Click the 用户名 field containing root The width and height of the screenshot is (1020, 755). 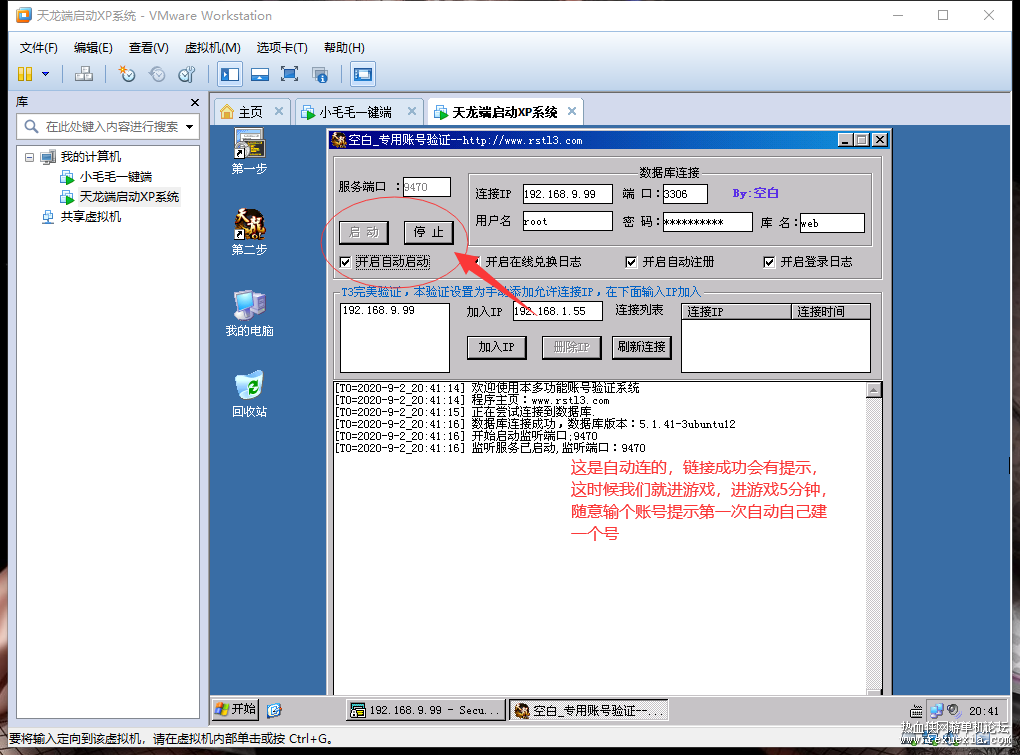(567, 222)
